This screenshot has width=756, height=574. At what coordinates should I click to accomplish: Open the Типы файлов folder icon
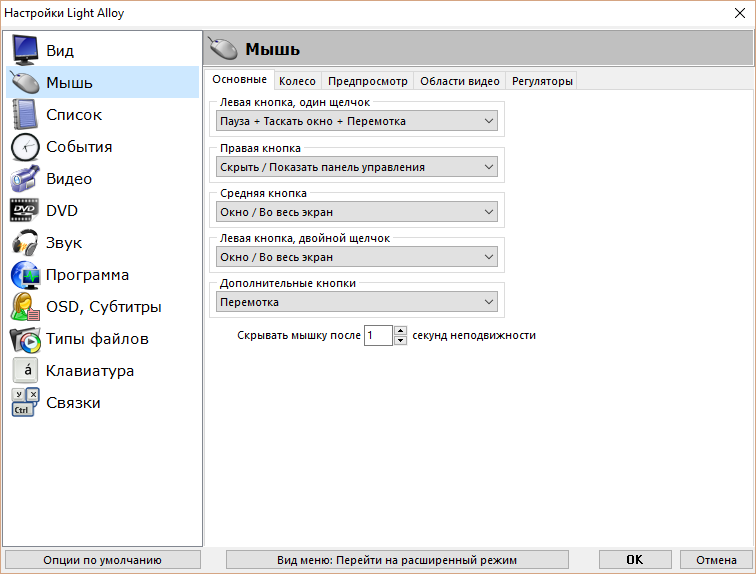click(x=25, y=339)
